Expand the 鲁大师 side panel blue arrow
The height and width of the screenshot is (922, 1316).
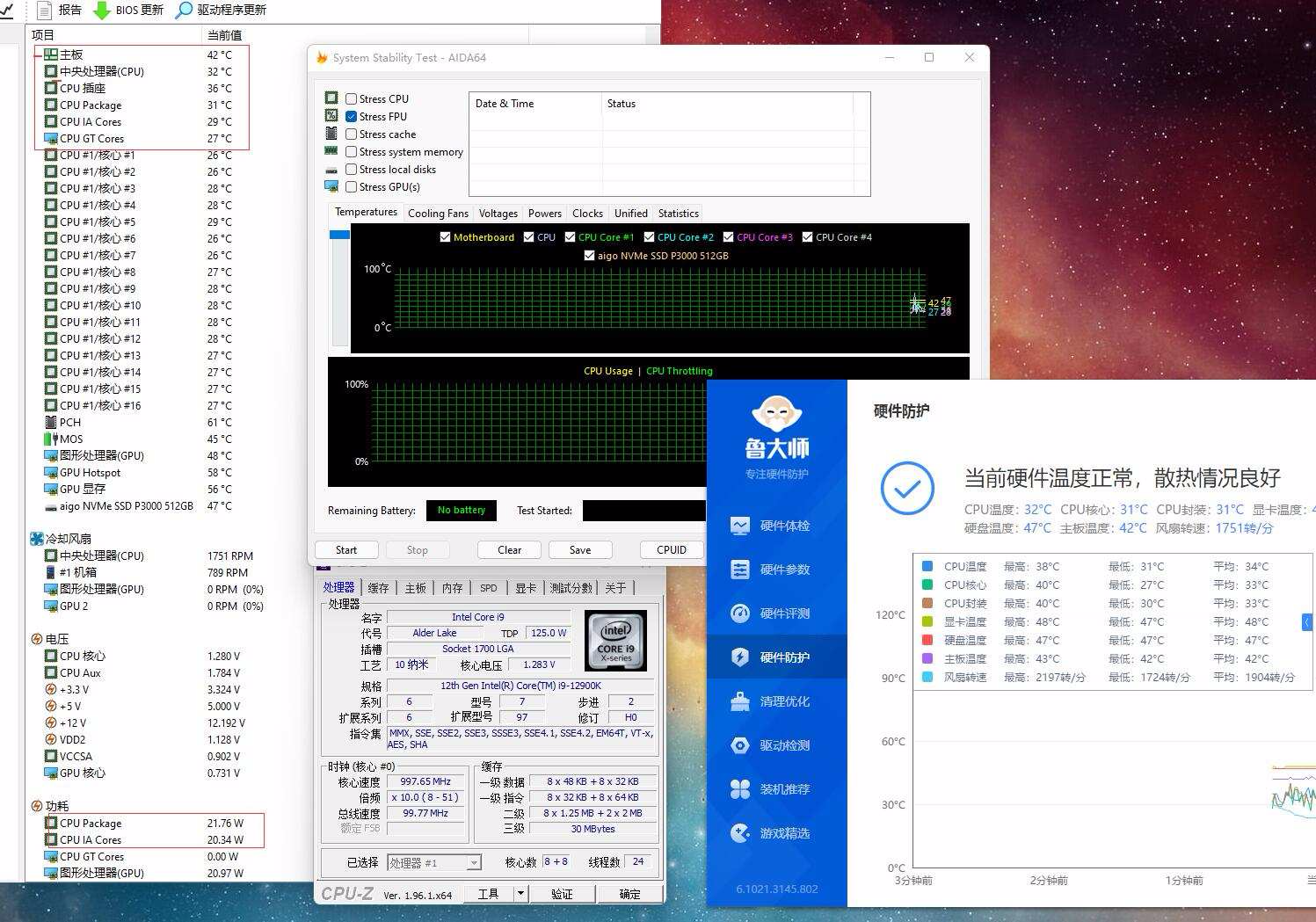tap(1307, 622)
